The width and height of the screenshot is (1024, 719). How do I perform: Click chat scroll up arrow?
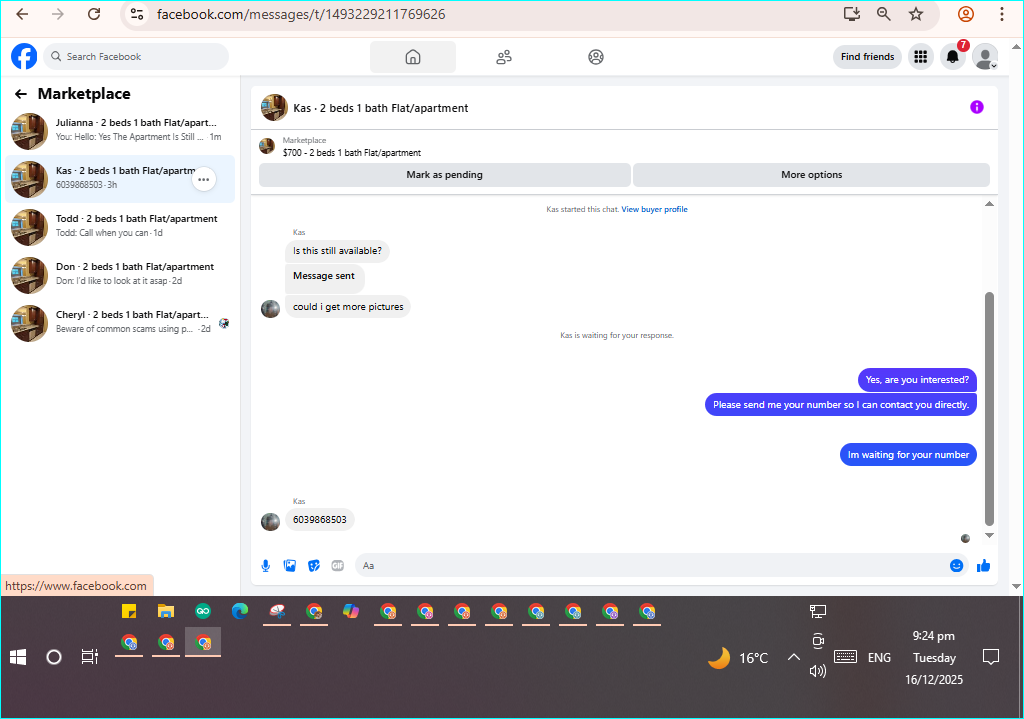coord(989,204)
